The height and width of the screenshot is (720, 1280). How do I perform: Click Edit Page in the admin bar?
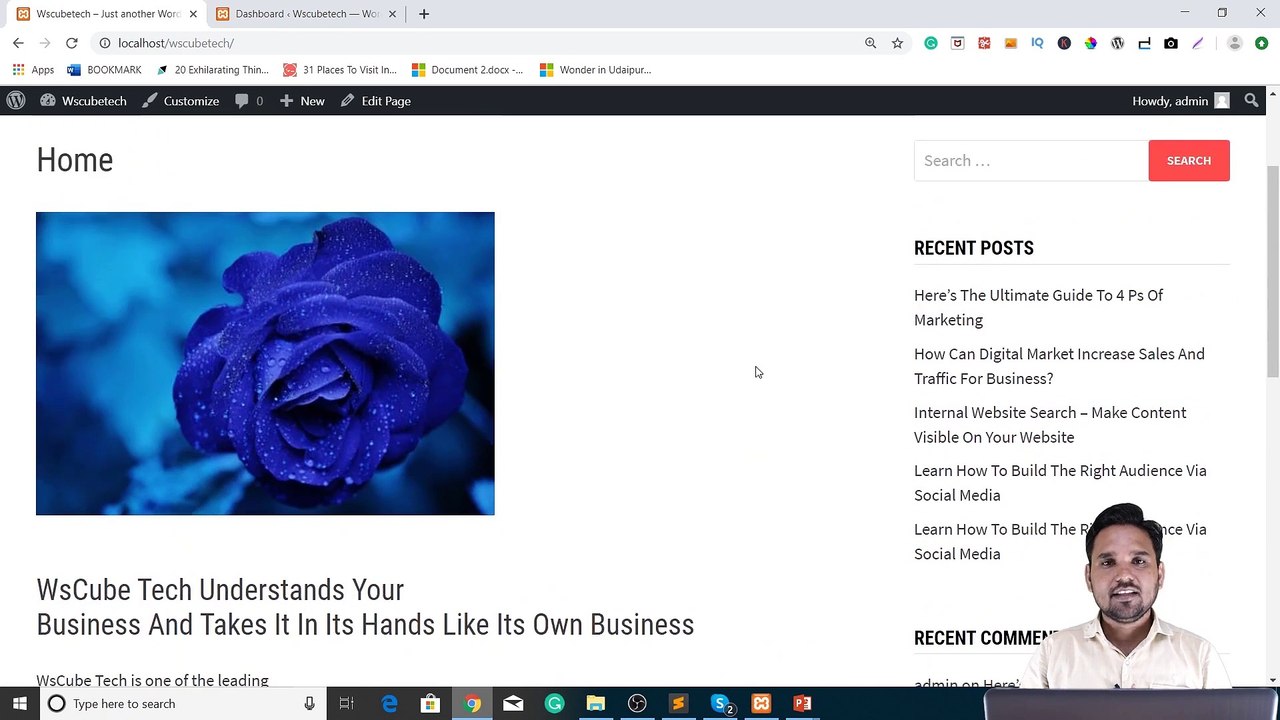pos(376,101)
